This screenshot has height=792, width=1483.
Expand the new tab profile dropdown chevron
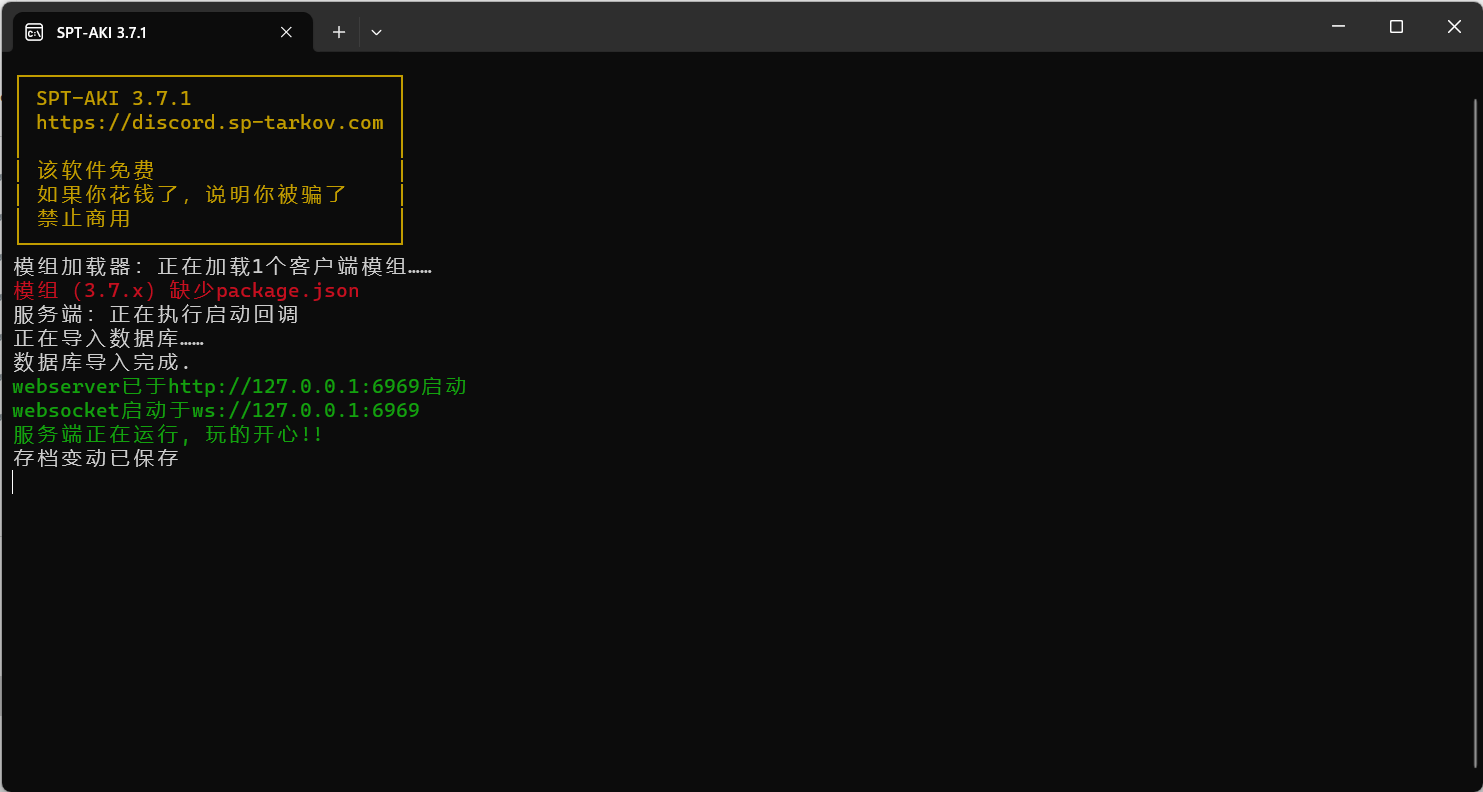(x=376, y=32)
